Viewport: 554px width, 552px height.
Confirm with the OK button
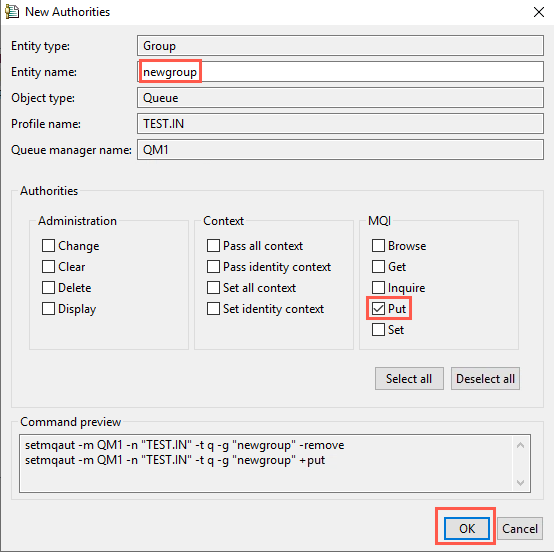click(467, 529)
